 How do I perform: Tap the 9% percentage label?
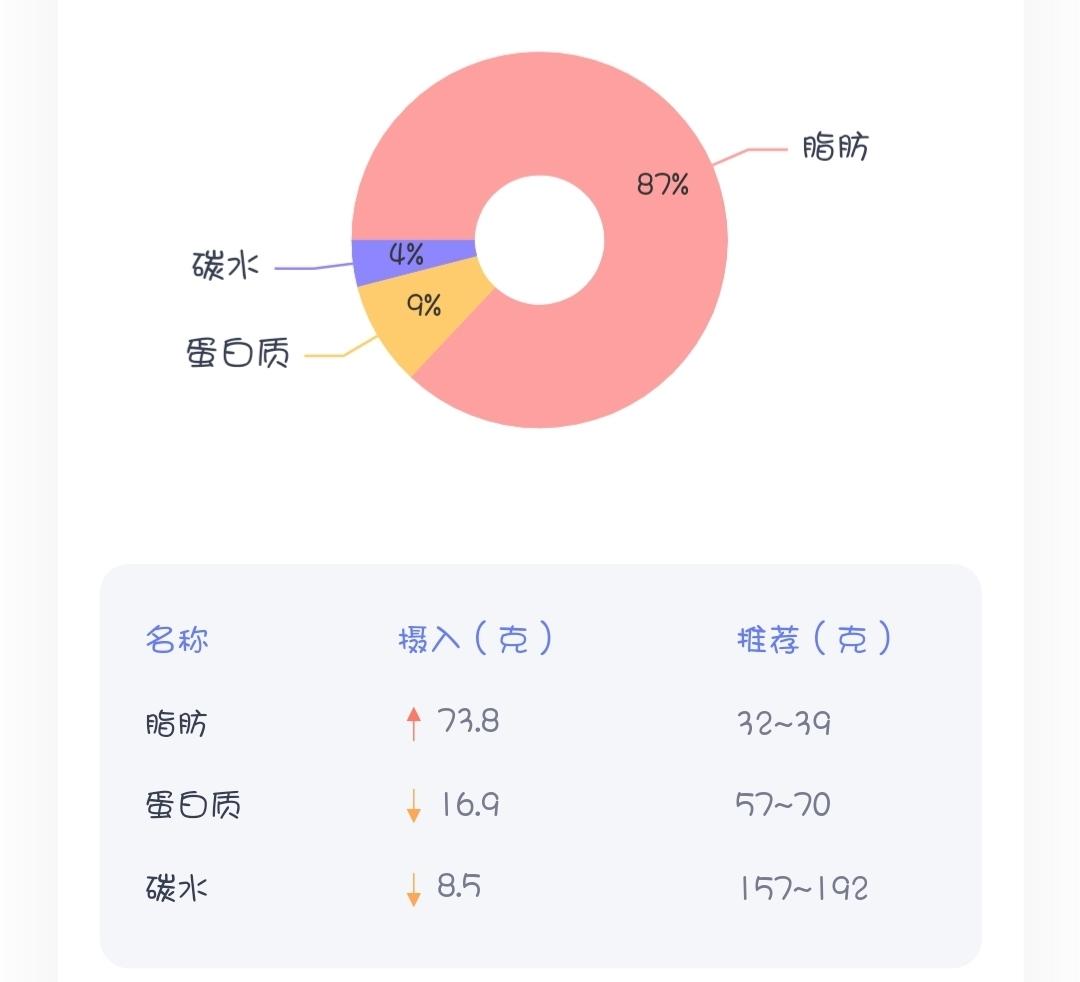click(x=425, y=303)
